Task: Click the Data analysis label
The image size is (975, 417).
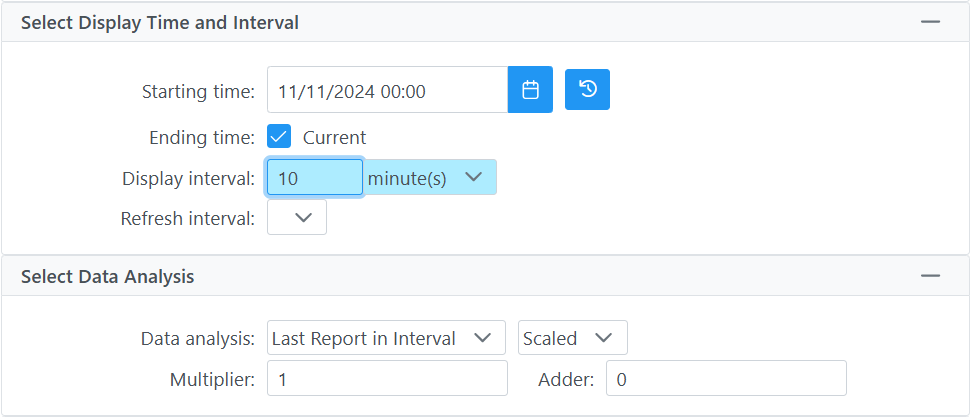Action: [198, 339]
